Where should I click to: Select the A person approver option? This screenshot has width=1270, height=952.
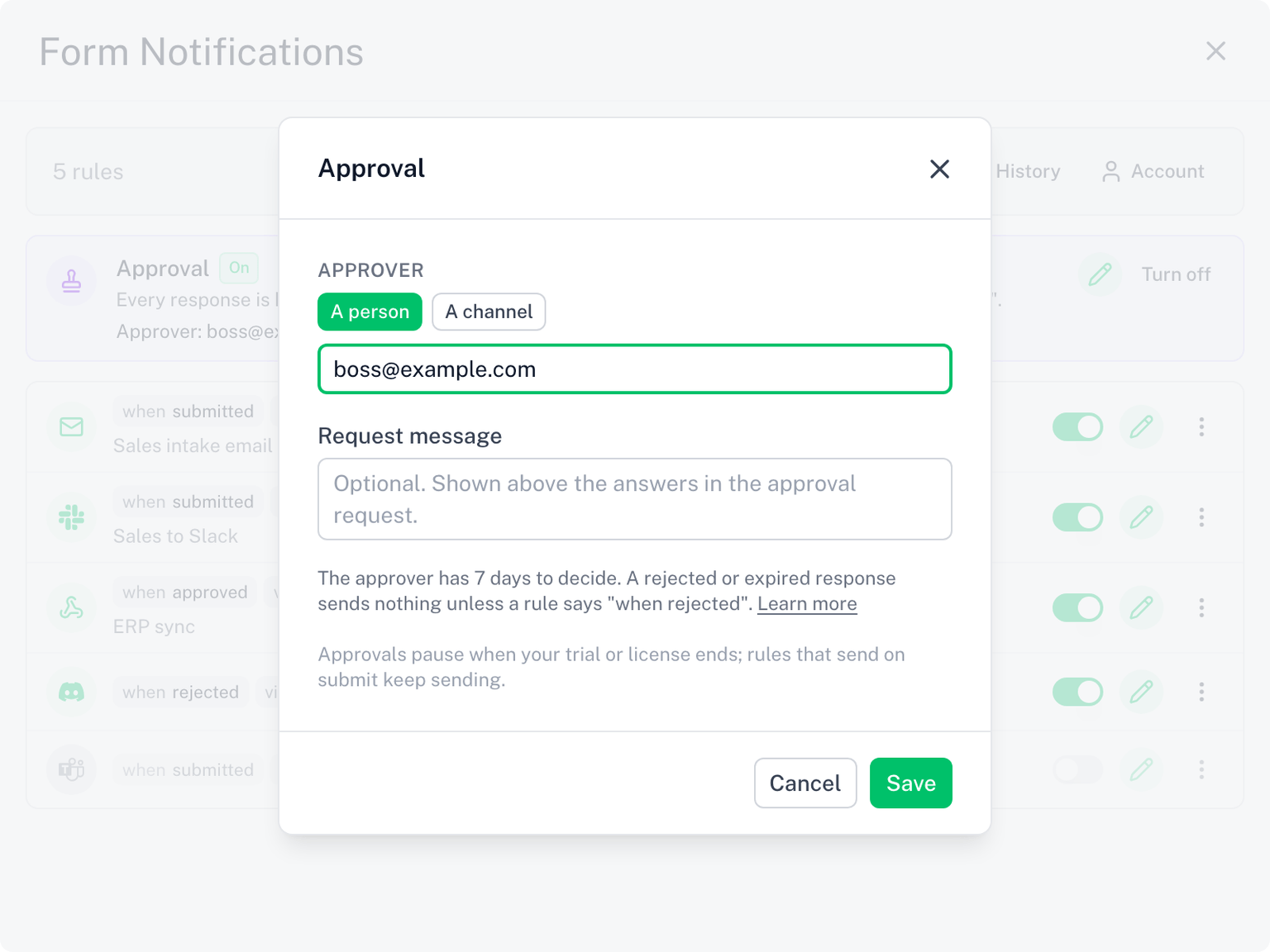(370, 312)
